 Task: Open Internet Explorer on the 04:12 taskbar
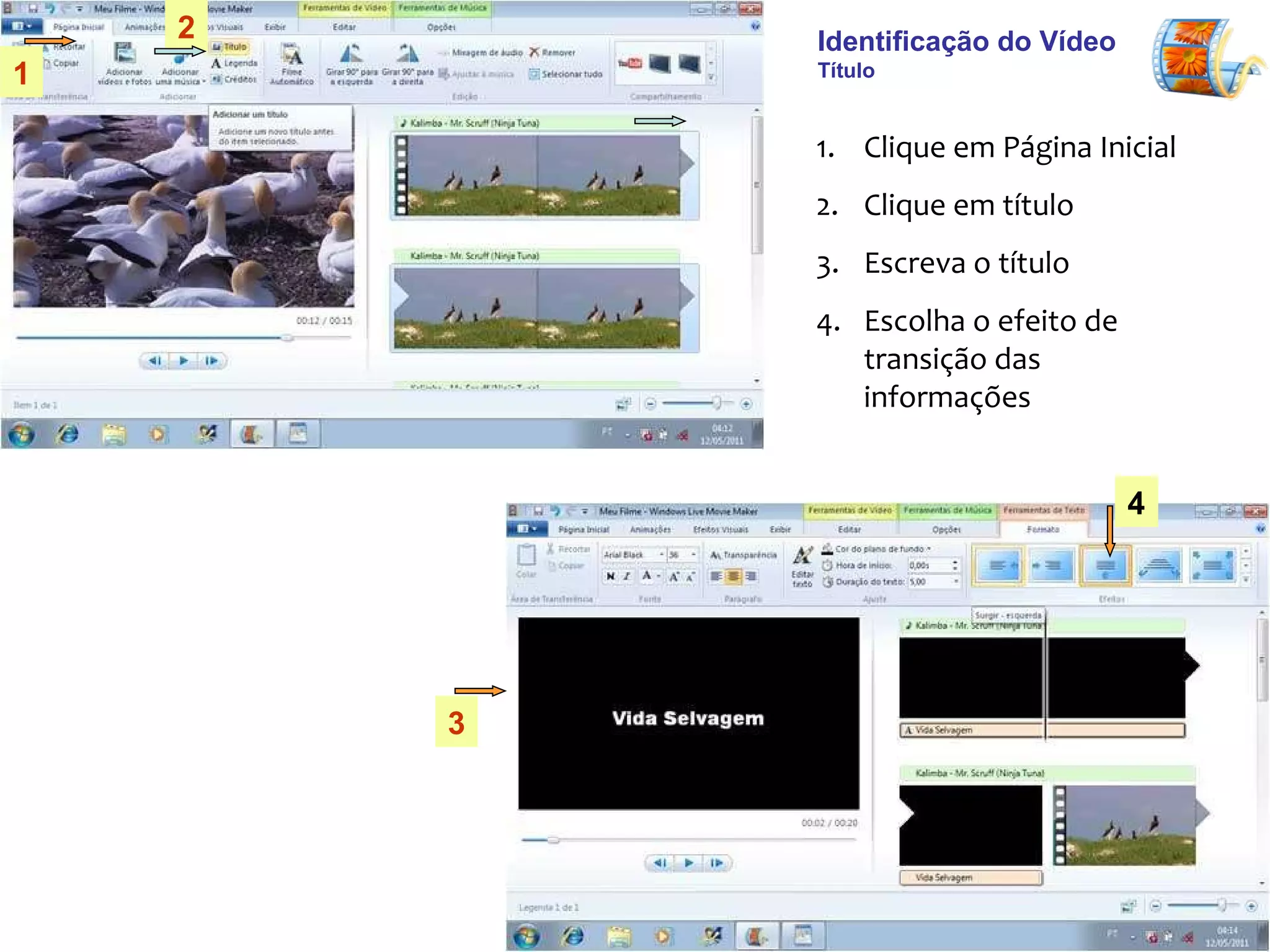click(x=68, y=434)
